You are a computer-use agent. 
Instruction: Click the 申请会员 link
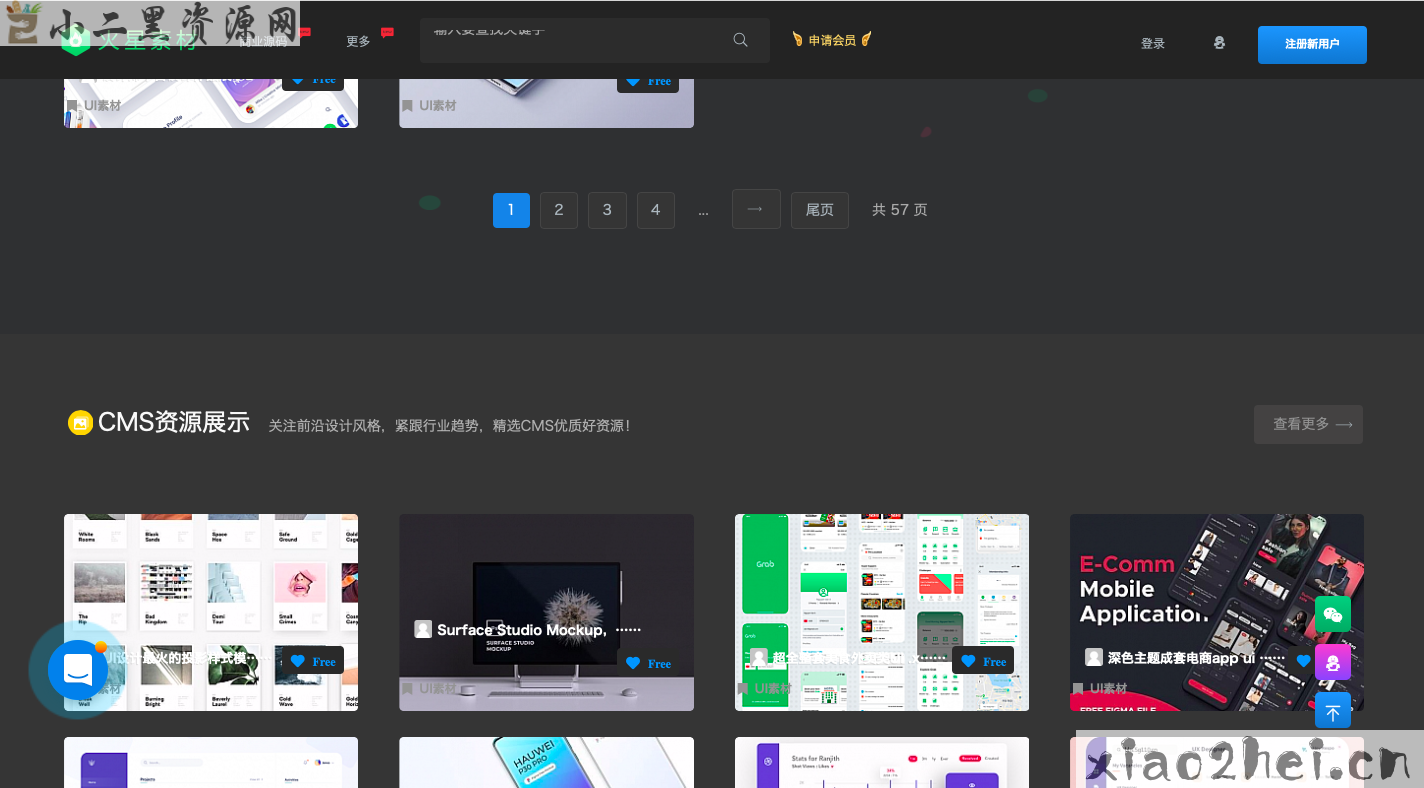832,40
